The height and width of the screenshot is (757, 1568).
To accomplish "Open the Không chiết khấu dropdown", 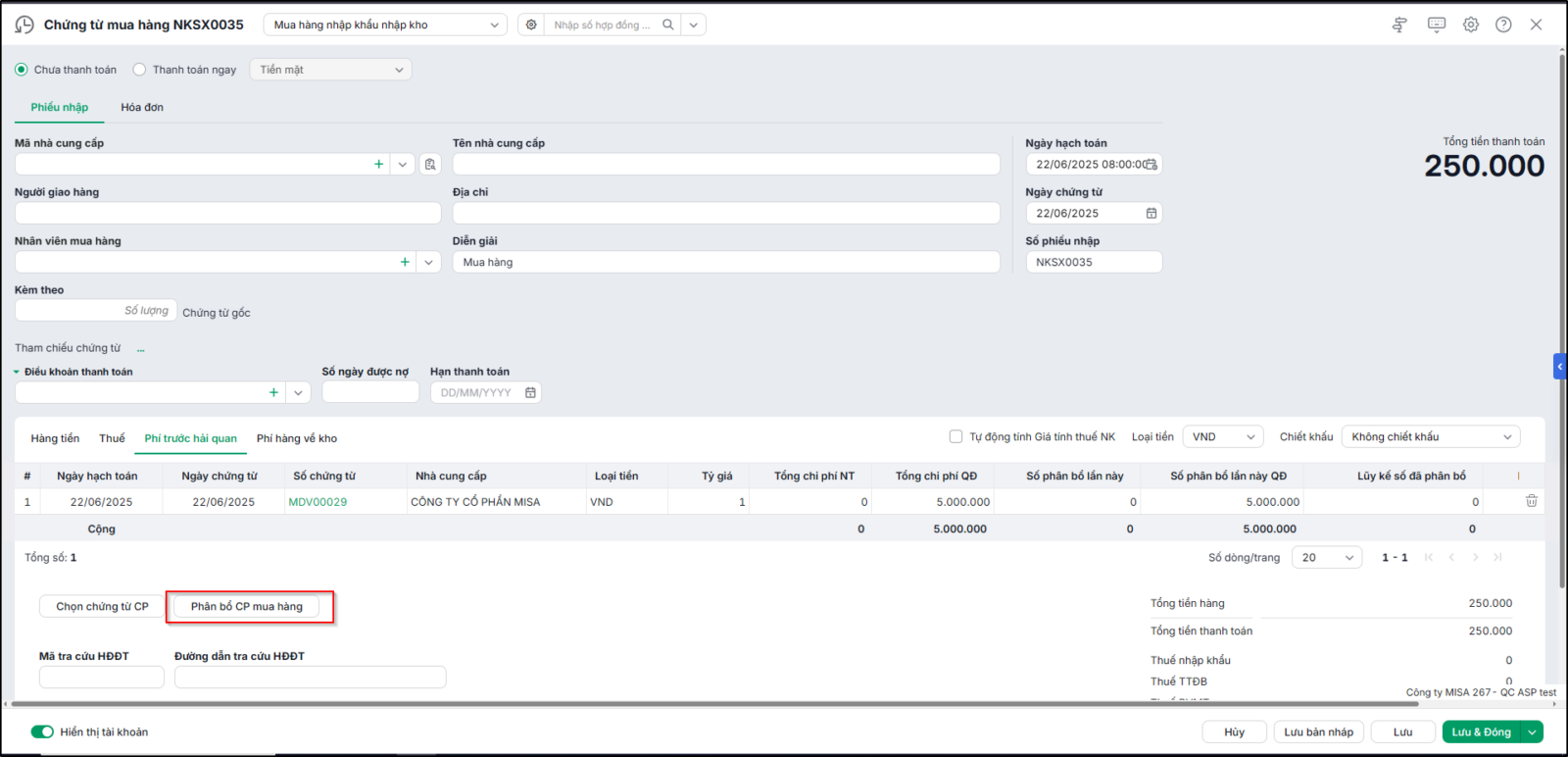I will click(1431, 436).
